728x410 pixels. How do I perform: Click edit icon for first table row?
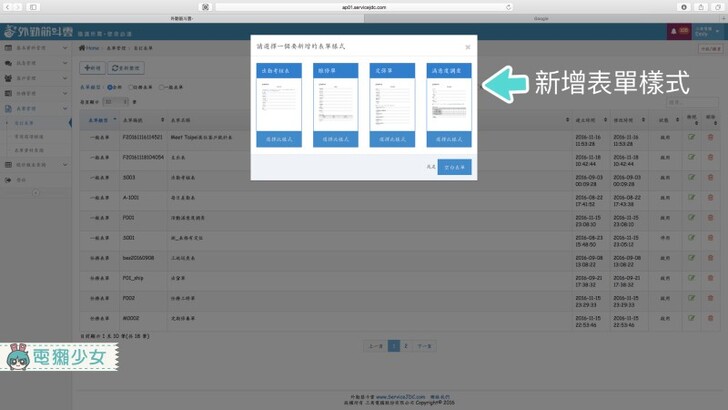(691, 137)
